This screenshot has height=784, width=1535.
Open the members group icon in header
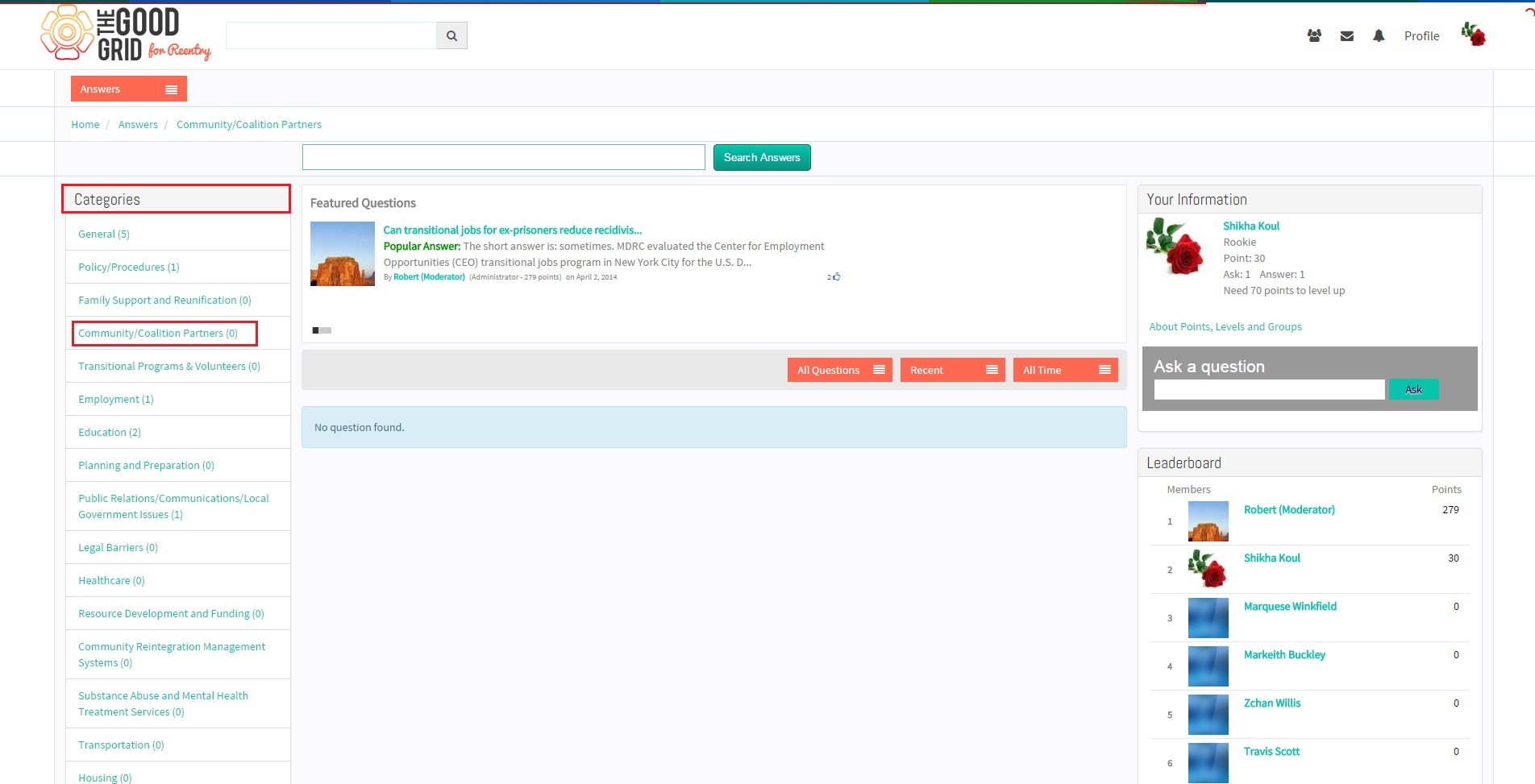pos(1314,35)
